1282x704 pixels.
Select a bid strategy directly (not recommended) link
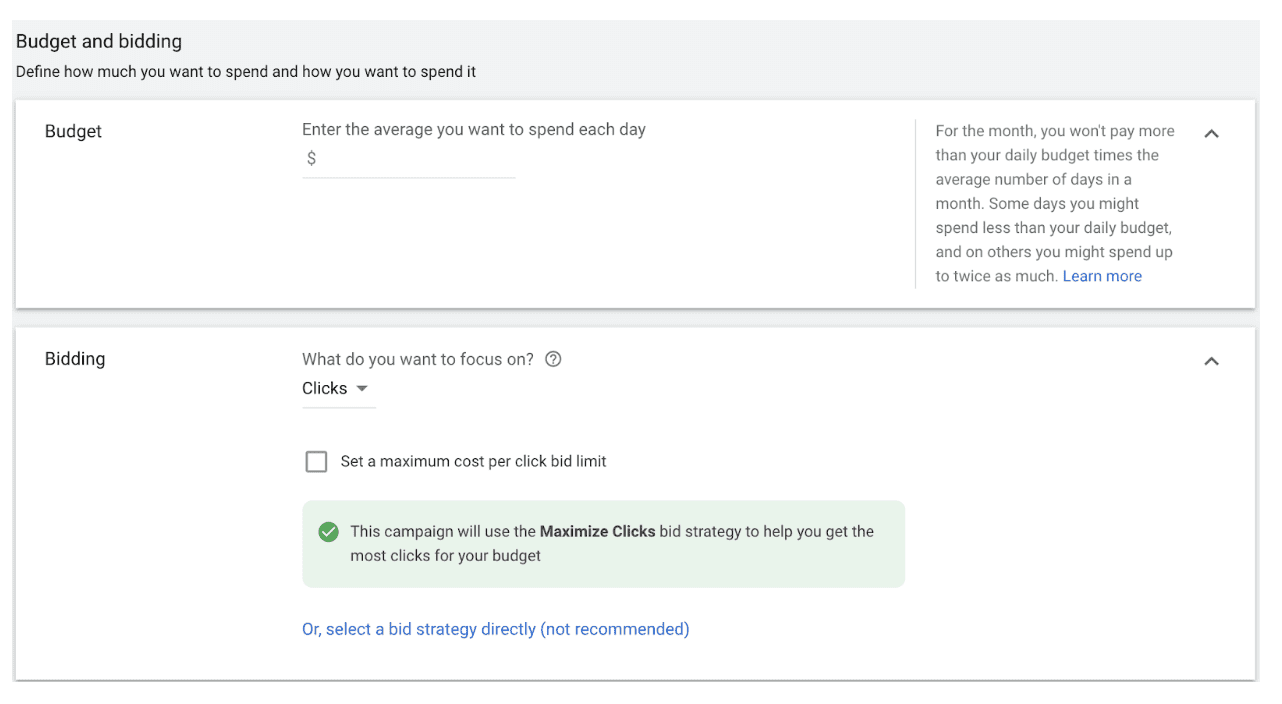(x=496, y=629)
